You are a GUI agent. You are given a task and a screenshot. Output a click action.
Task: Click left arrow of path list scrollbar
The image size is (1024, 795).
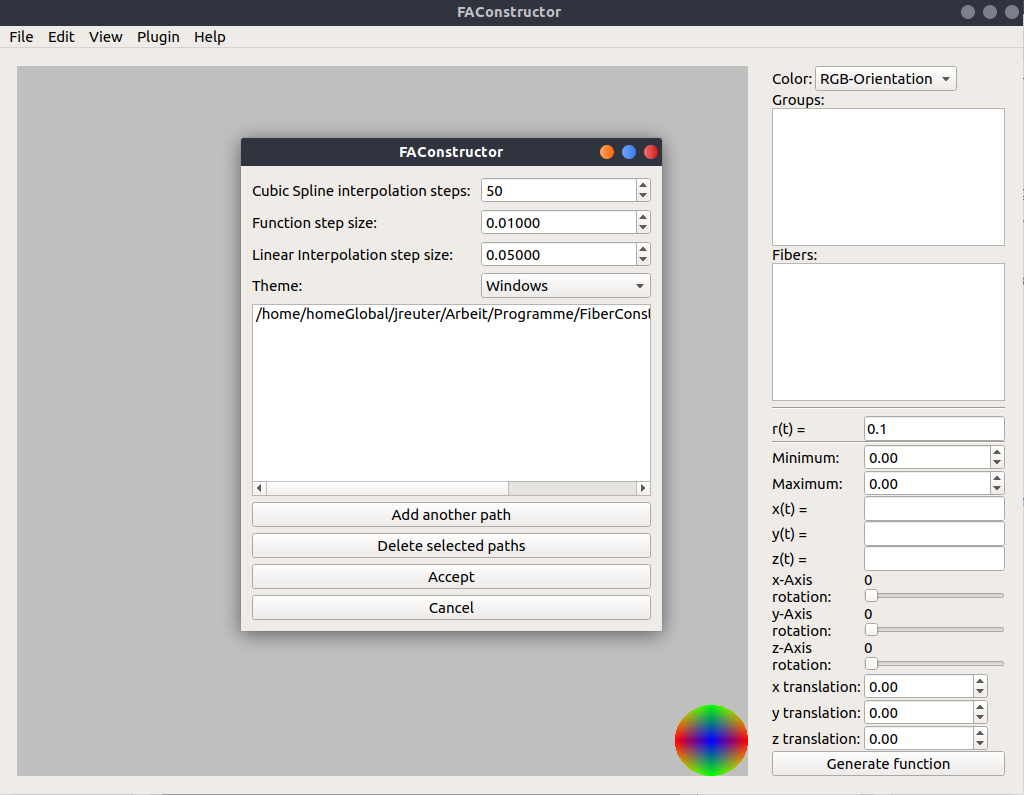[x=259, y=488]
